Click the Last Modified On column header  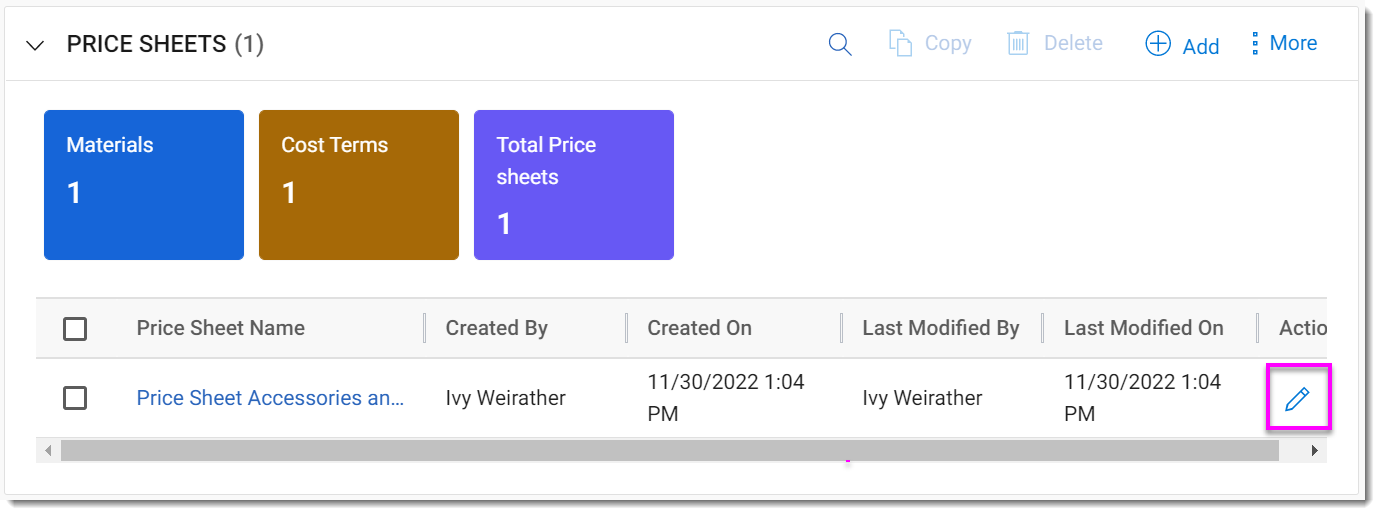[1144, 328]
